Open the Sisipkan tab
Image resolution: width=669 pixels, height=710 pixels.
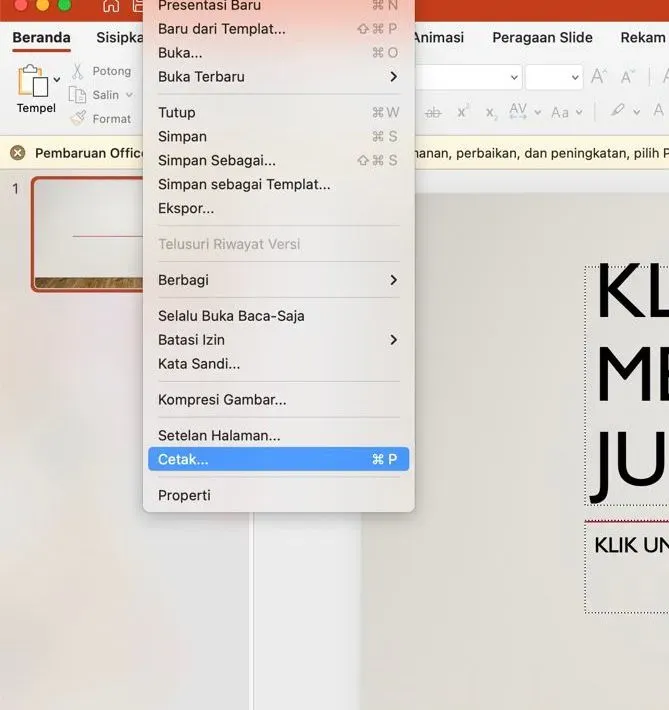coord(120,38)
